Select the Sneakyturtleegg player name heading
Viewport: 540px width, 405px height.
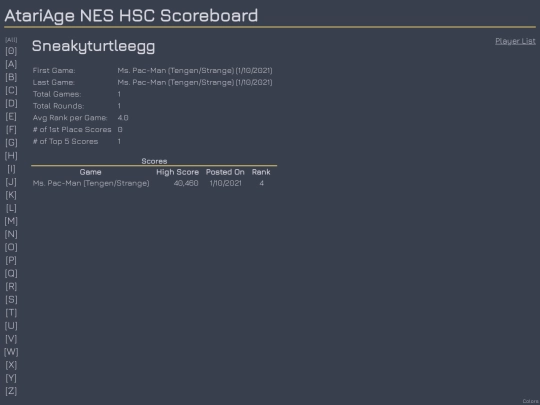tap(93, 46)
